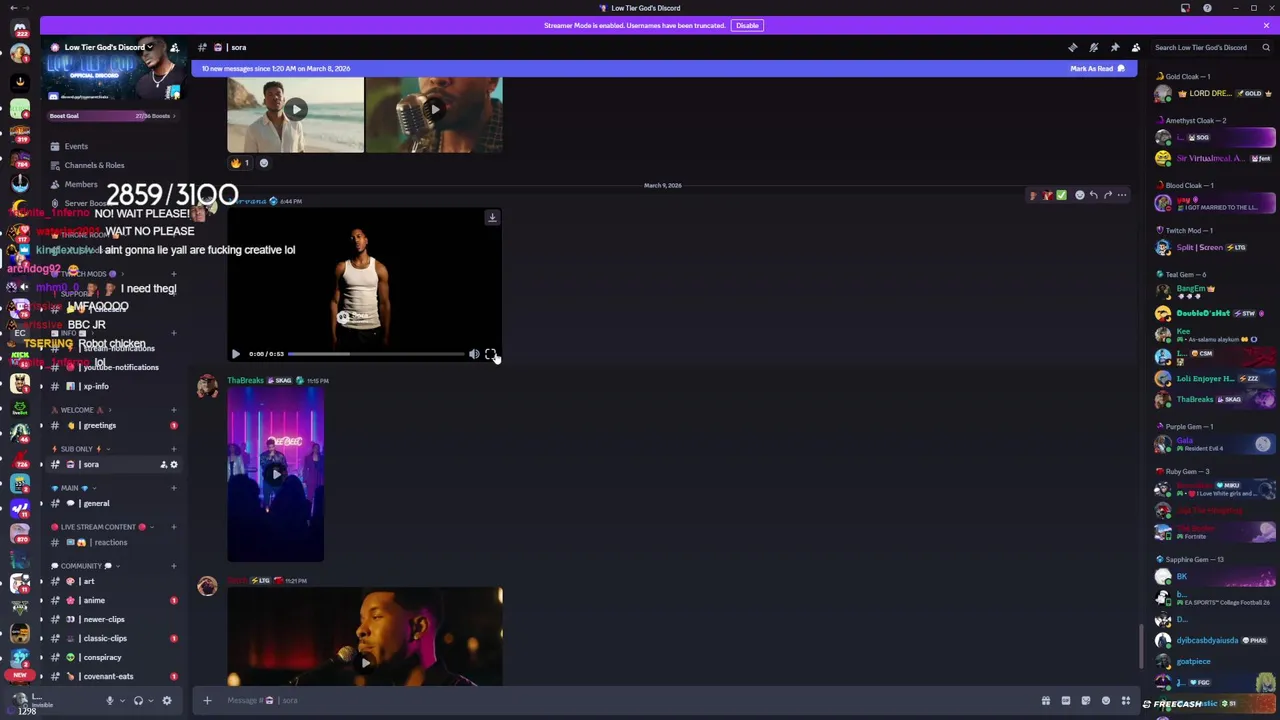Viewport: 1280px width, 720px height.
Task: Open pinned messages pin icon
Action: 1115,47
